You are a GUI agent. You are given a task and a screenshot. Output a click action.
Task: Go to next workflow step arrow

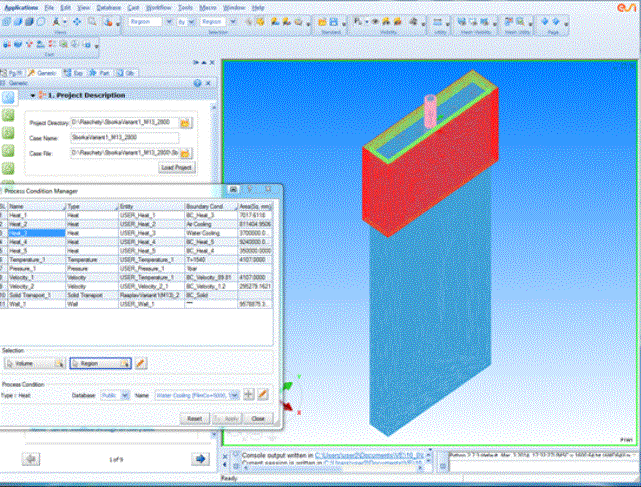[200, 459]
